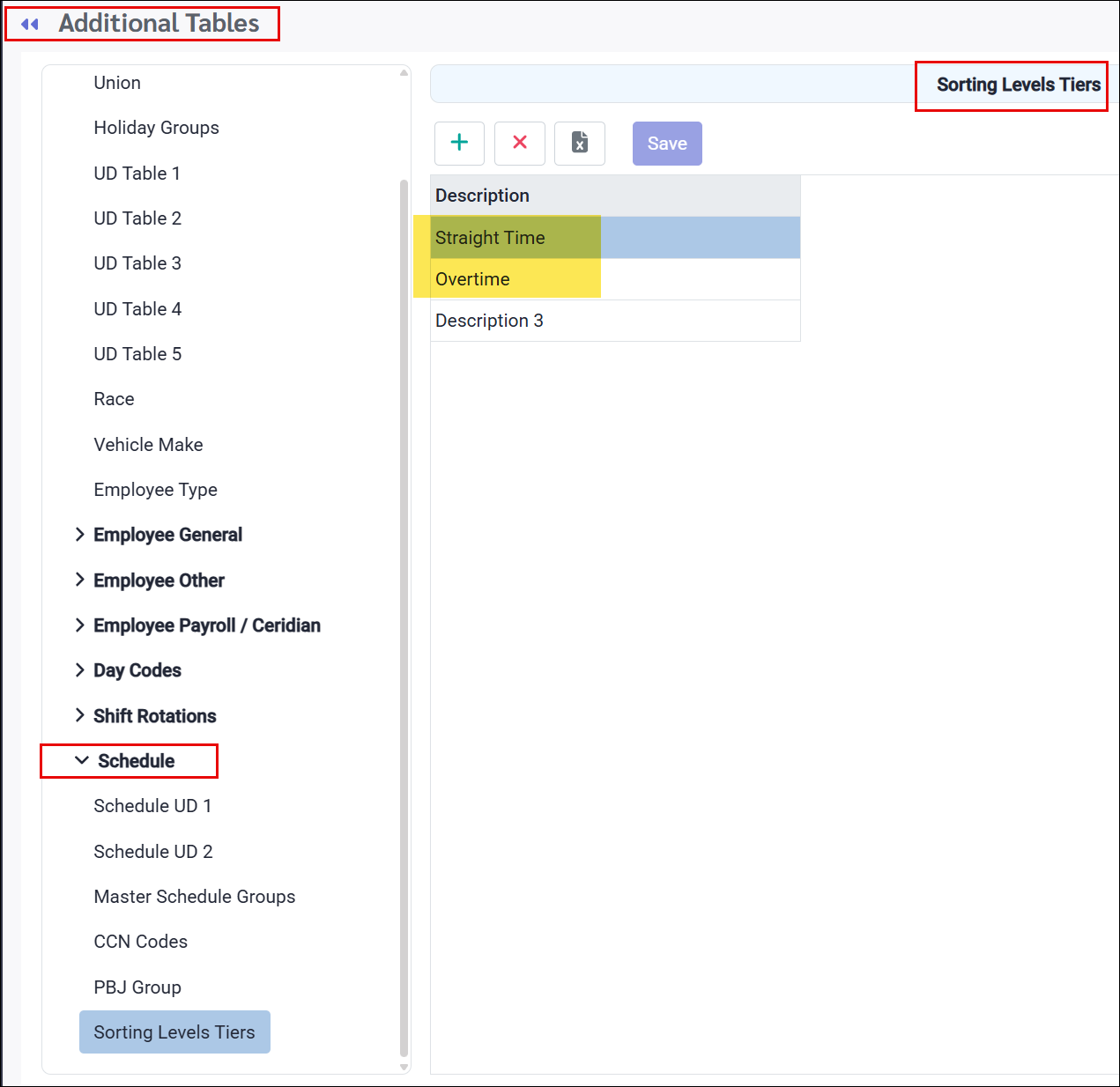Open the PBJ Group table
The height and width of the screenshot is (1087, 1120).
click(137, 987)
